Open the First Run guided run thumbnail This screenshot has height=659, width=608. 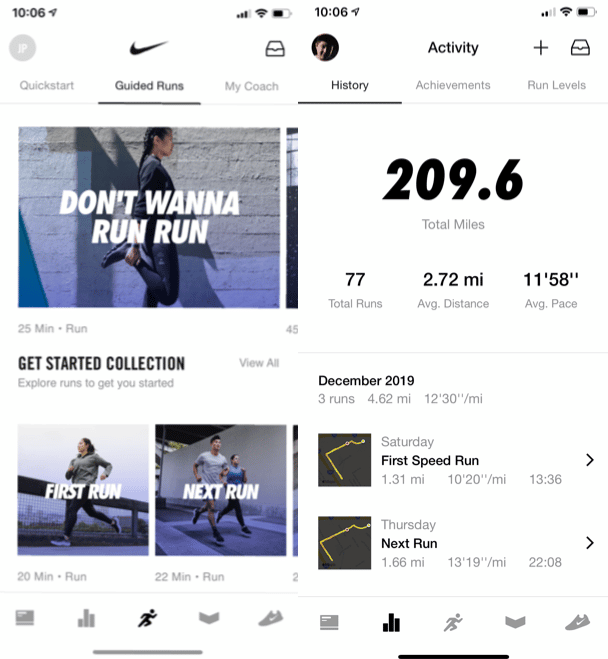point(83,490)
